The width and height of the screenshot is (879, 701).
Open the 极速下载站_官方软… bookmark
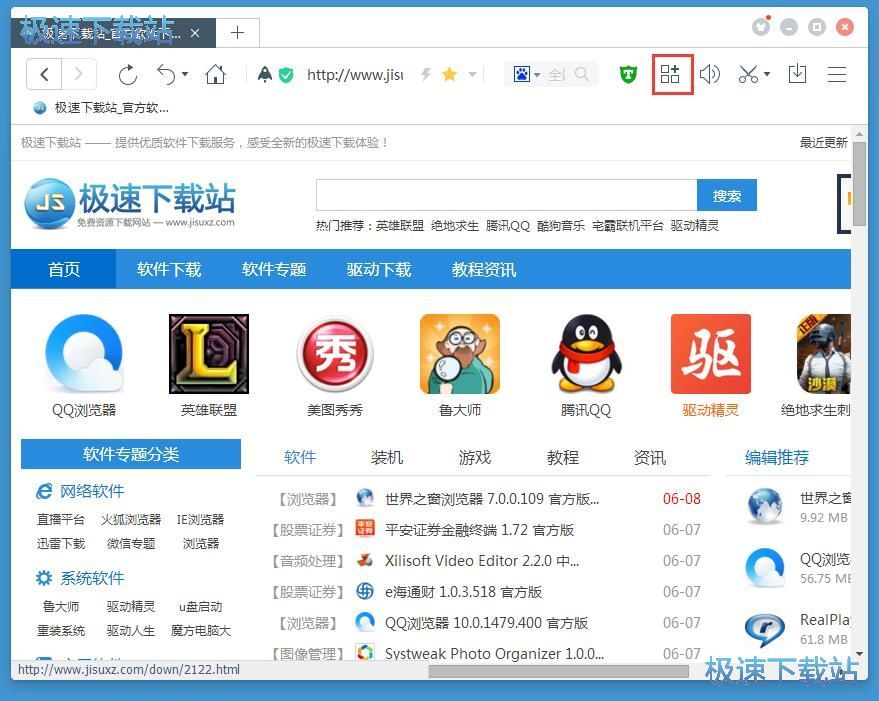tap(101, 108)
